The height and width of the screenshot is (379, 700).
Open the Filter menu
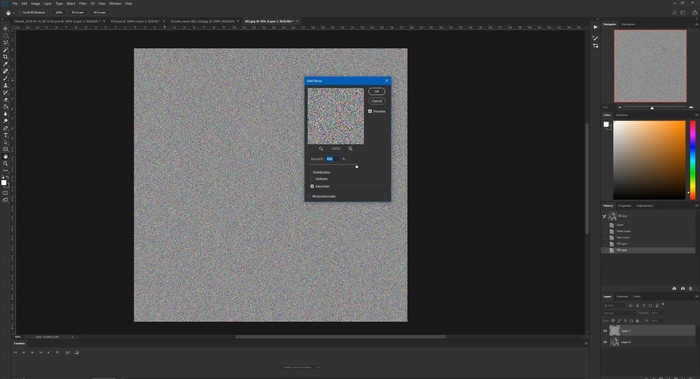coord(83,4)
